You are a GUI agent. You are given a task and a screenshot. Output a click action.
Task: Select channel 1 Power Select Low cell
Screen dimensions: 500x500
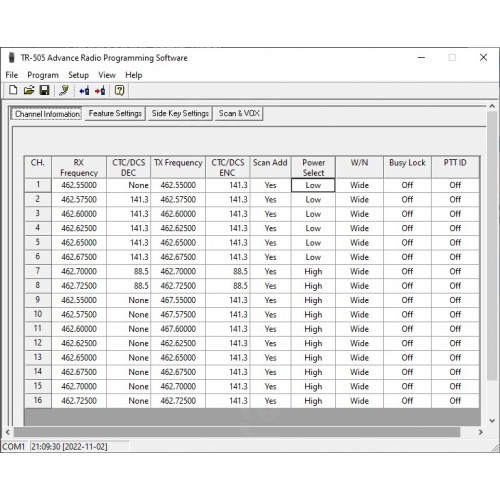point(313,185)
